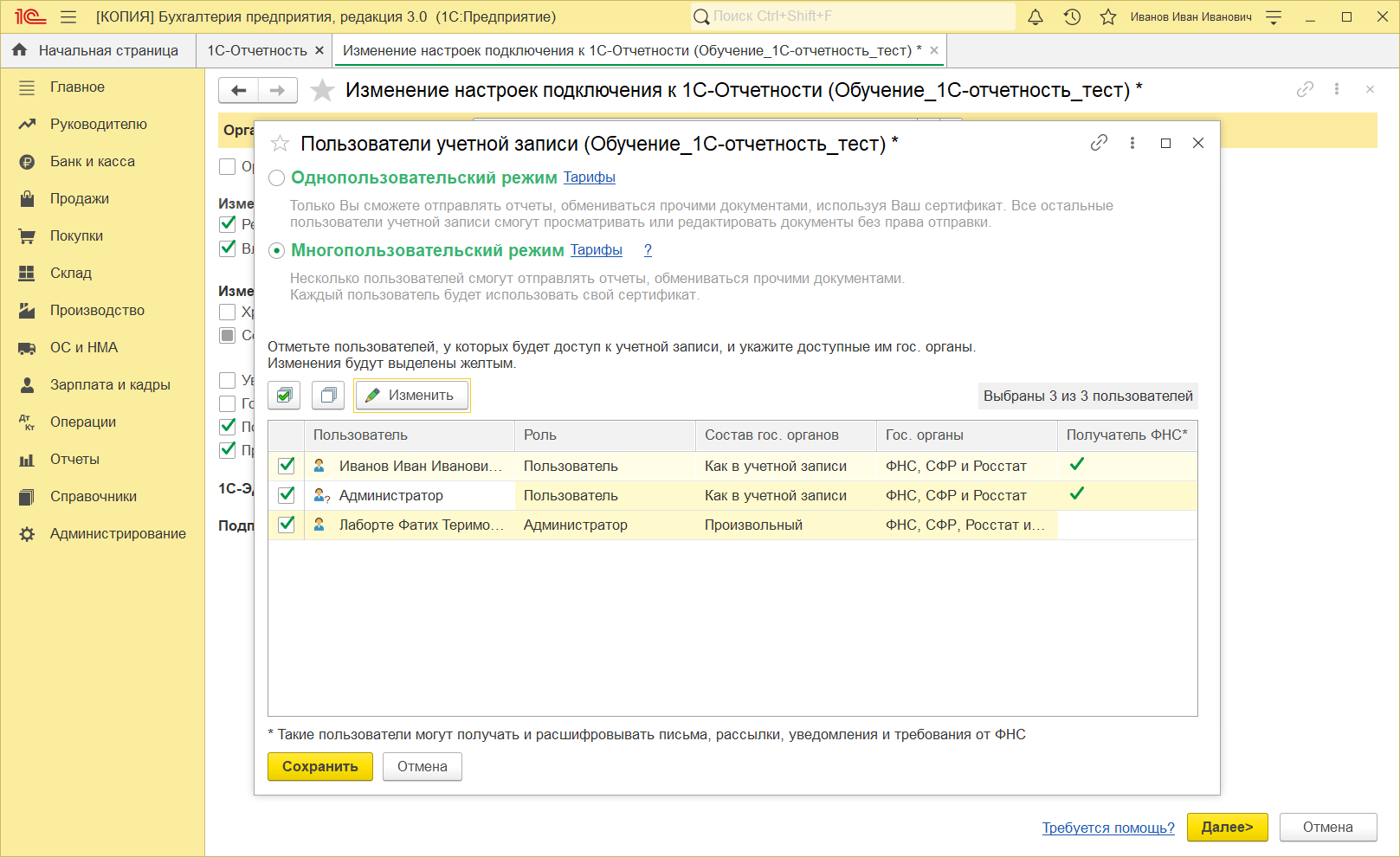Open notifications bell icon
Viewport: 1400px width, 857px height.
tap(1035, 16)
